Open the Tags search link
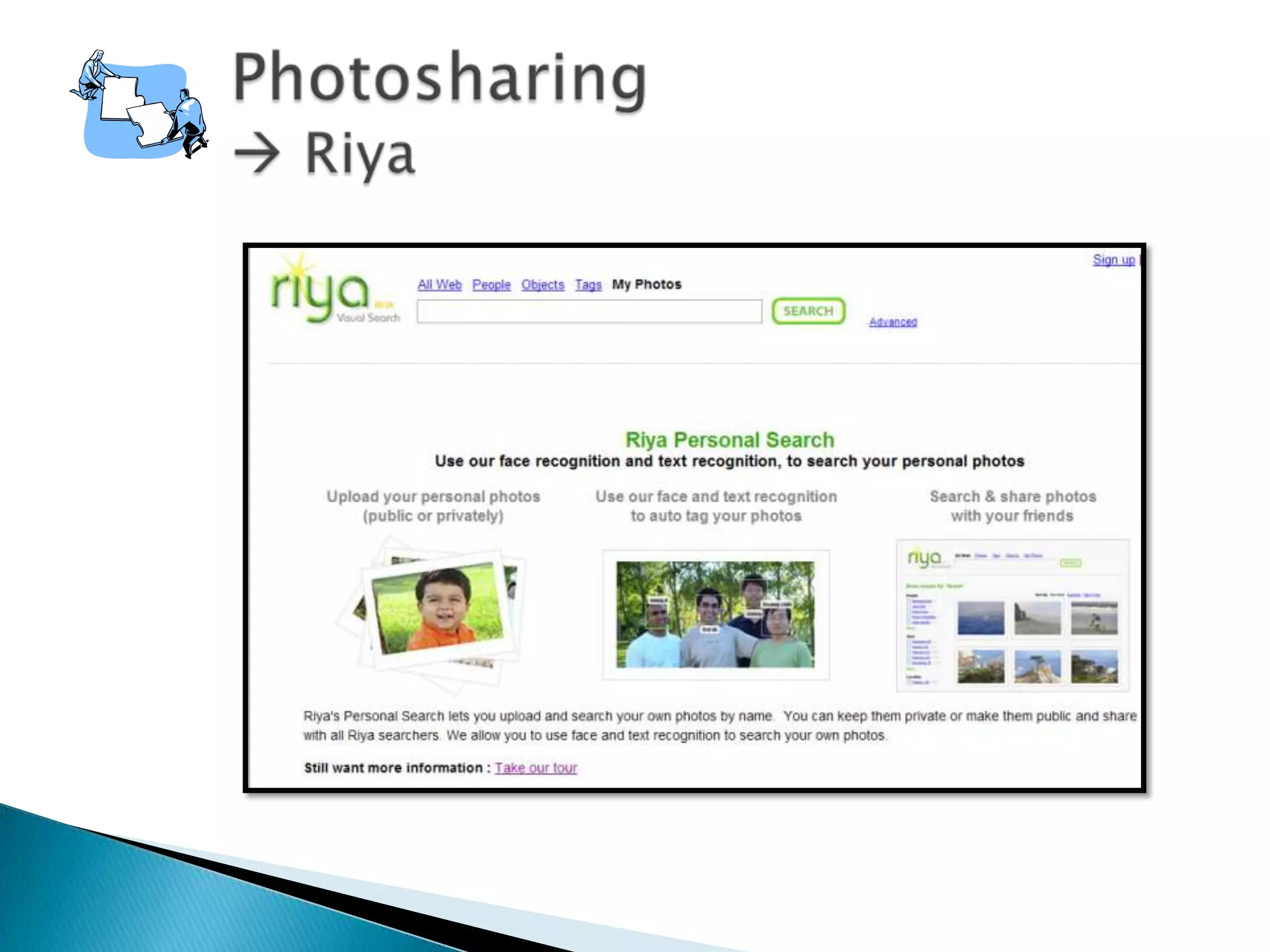The image size is (1270, 952). click(x=588, y=284)
